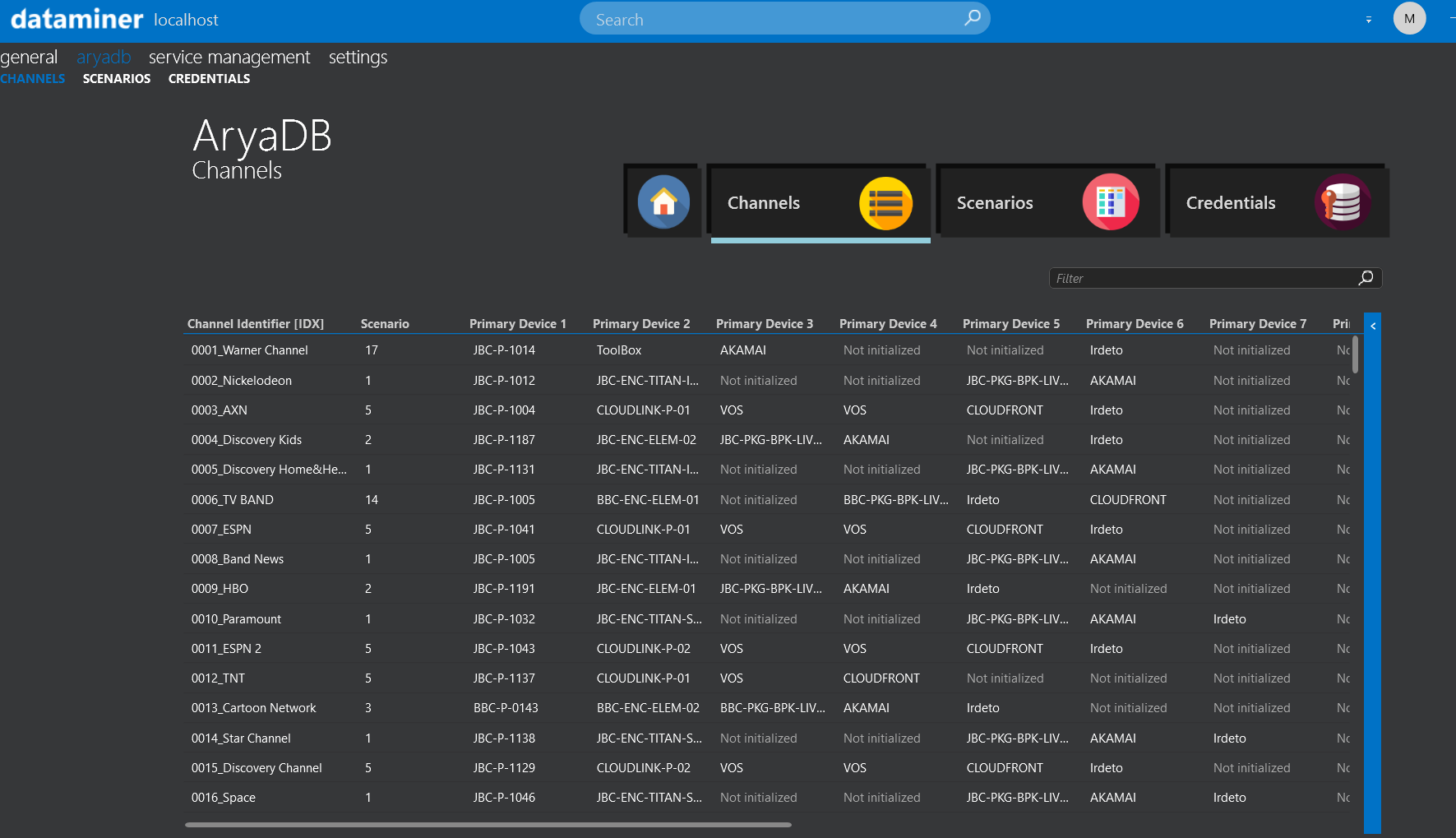Click scenario value 14 in TV BAND row
The height and width of the screenshot is (838, 1456).
click(372, 500)
